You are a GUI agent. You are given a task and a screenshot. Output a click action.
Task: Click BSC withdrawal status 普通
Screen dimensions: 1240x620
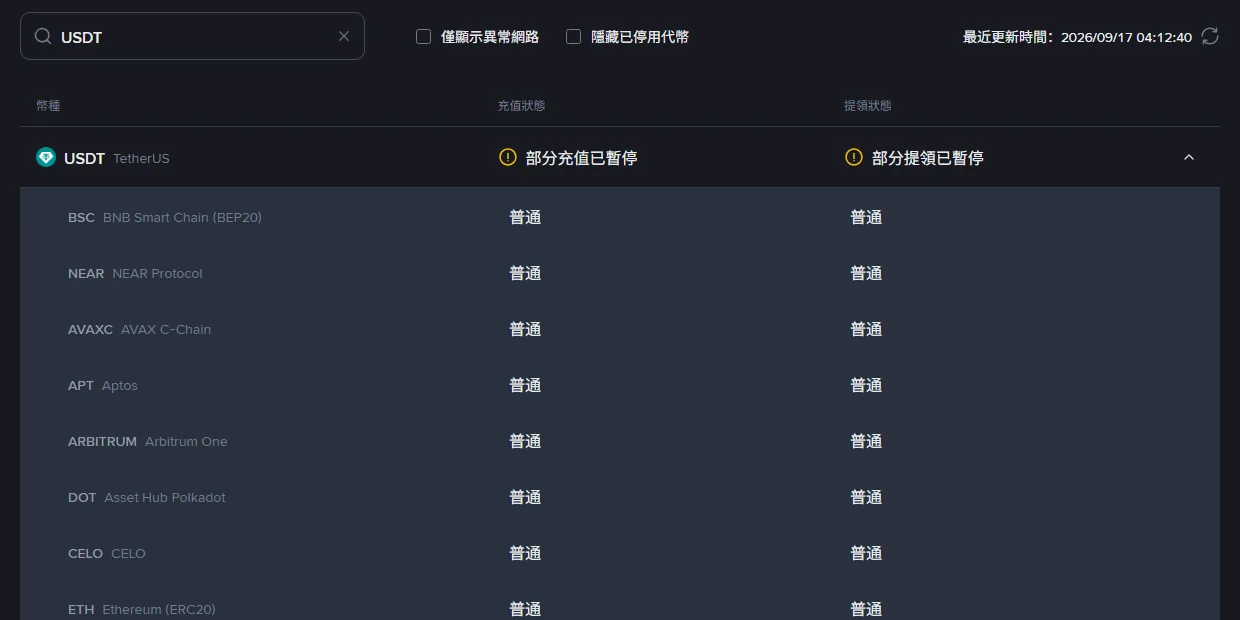coord(866,217)
